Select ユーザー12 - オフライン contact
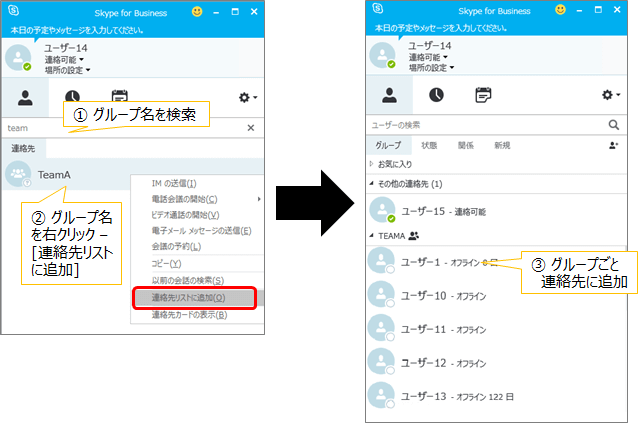The height and width of the screenshot is (423, 638). pyautogui.click(x=496, y=362)
